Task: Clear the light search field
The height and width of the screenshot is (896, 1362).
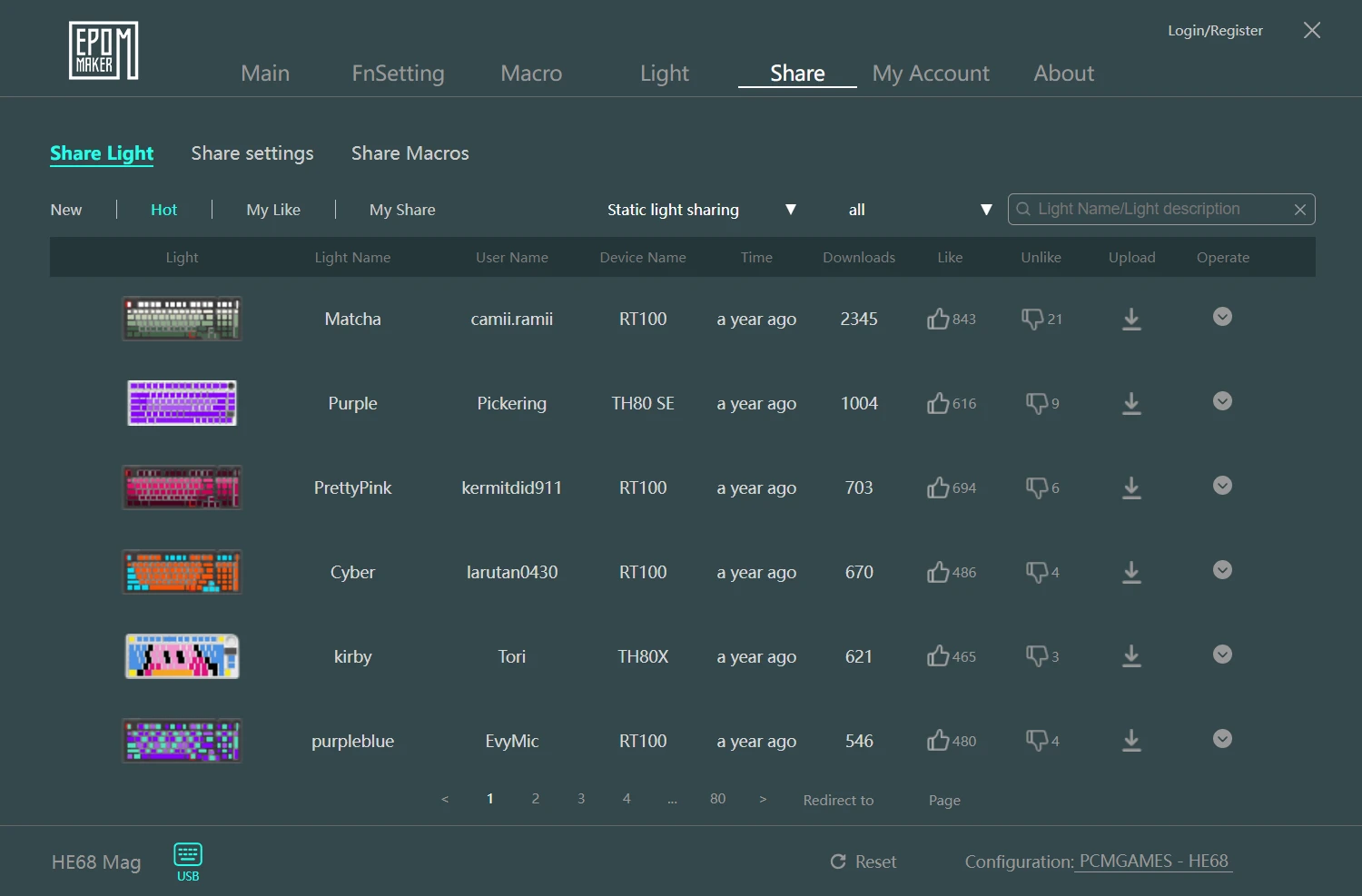Action: (x=1300, y=210)
